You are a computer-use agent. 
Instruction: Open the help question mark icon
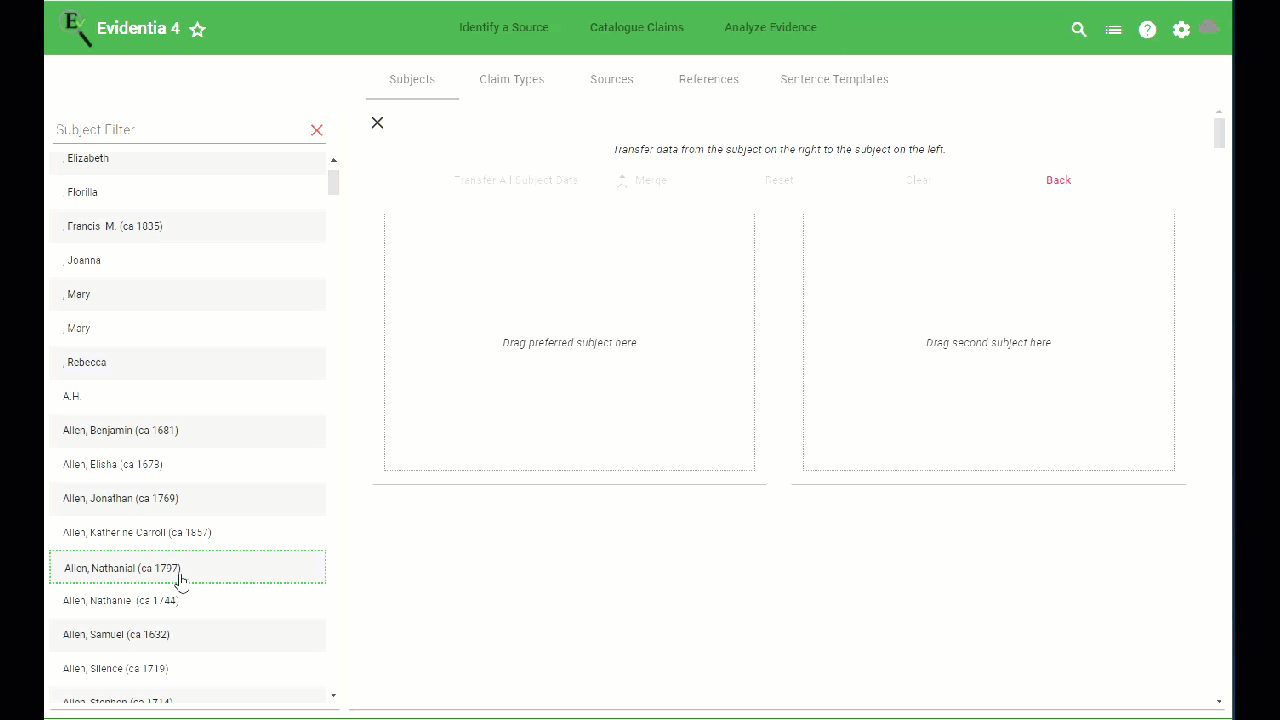(x=1147, y=29)
